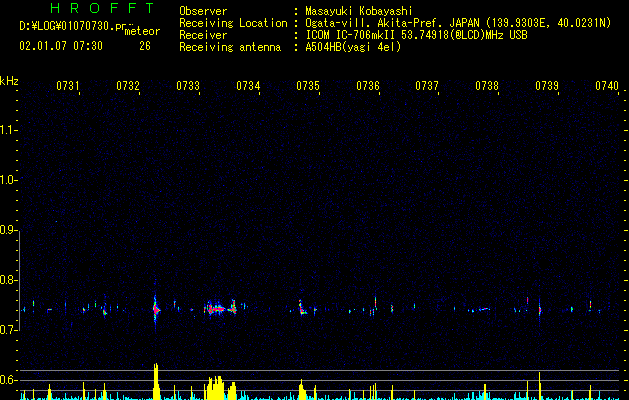Click the 0.9 kHz frequency axis label
Viewport: 629px width, 400px height.
tap(8, 230)
